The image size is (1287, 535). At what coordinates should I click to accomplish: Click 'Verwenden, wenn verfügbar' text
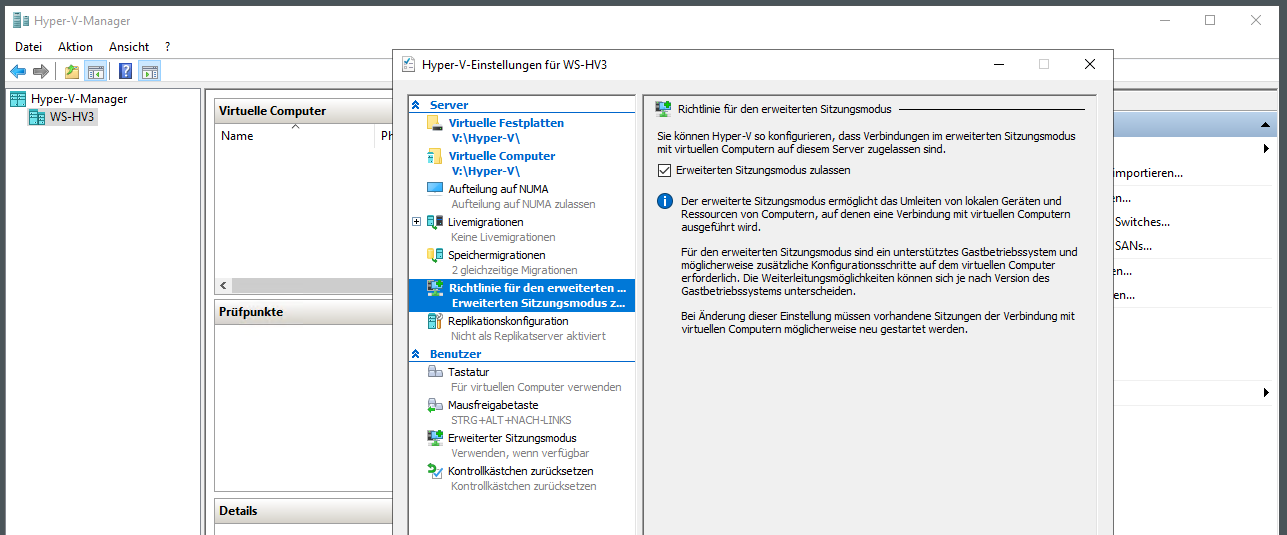coord(520,453)
